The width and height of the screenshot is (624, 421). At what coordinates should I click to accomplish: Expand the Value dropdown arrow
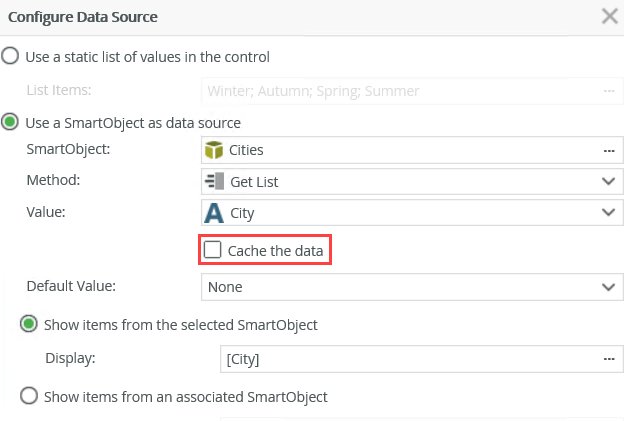pyautogui.click(x=608, y=213)
